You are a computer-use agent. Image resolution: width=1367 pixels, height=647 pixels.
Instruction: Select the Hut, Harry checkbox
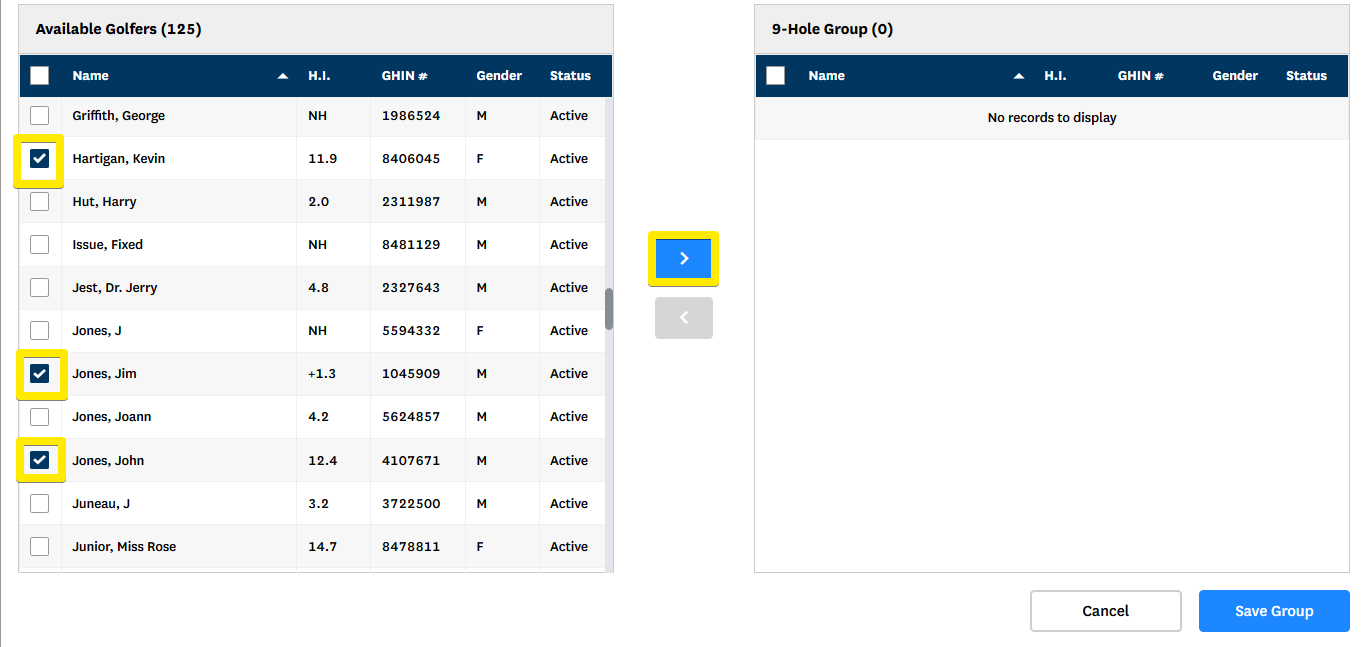pos(39,202)
